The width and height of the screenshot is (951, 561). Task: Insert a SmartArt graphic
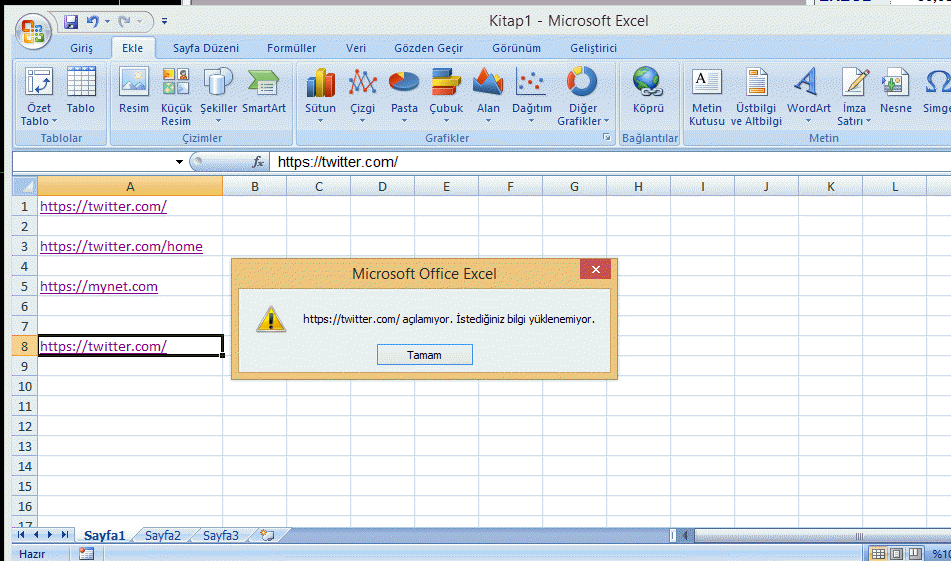tap(264, 91)
